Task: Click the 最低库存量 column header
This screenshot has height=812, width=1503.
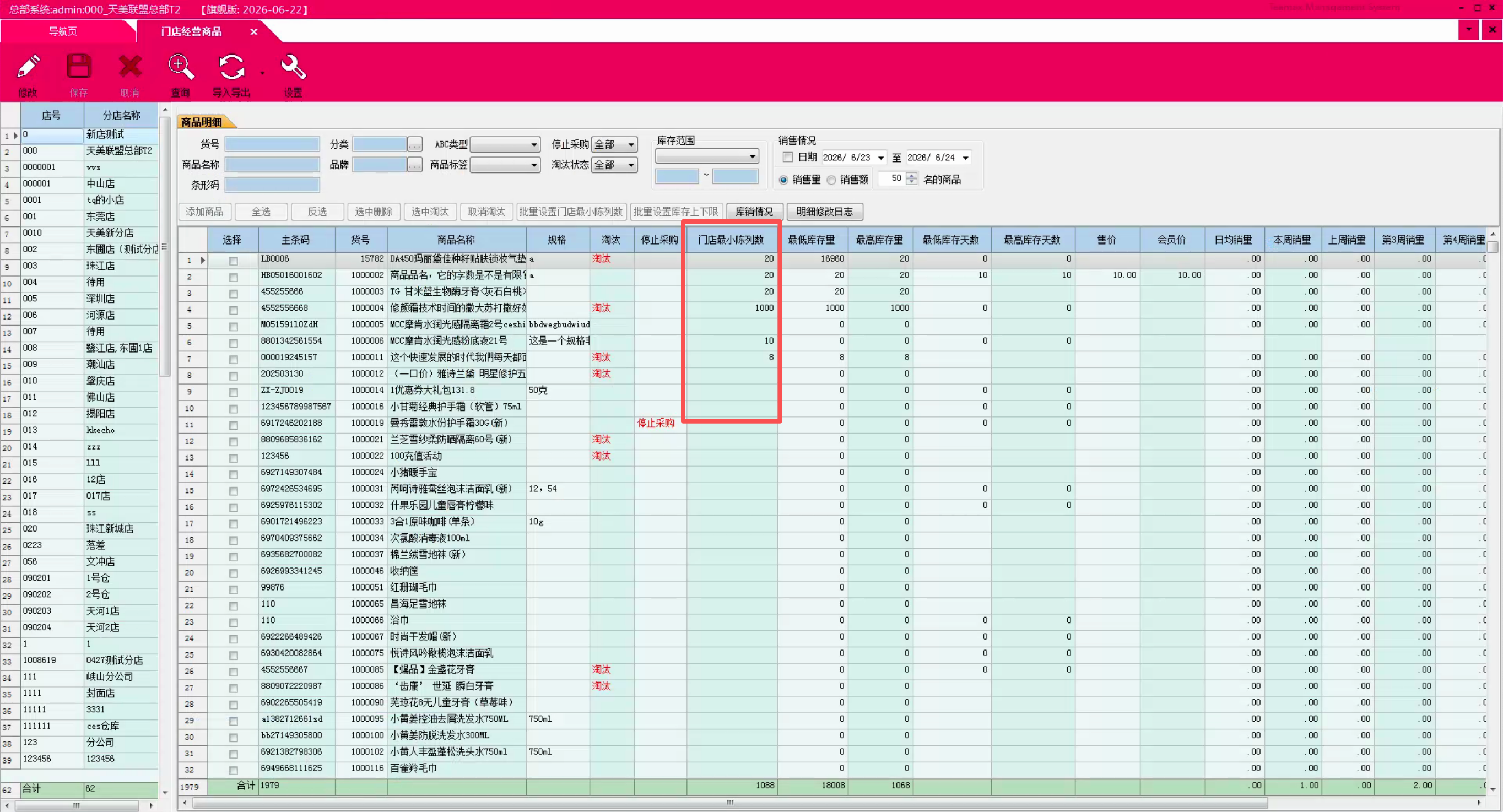Action: pyautogui.click(x=812, y=240)
